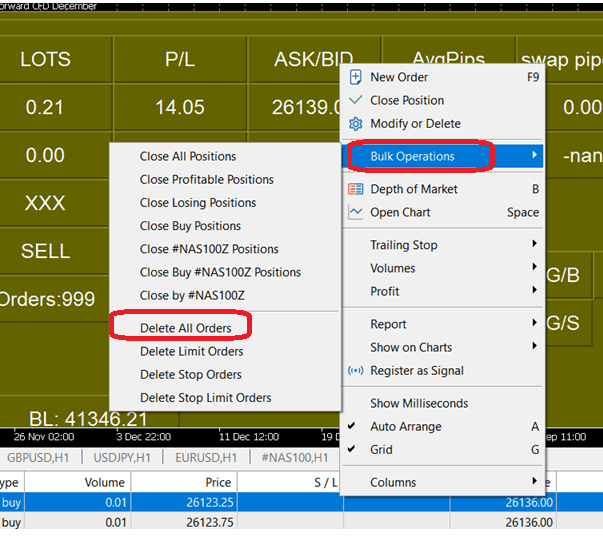Expand the Trailing Stop submenu arrow
Image resolution: width=603 pixels, height=553 pixels.
click(x=535, y=243)
